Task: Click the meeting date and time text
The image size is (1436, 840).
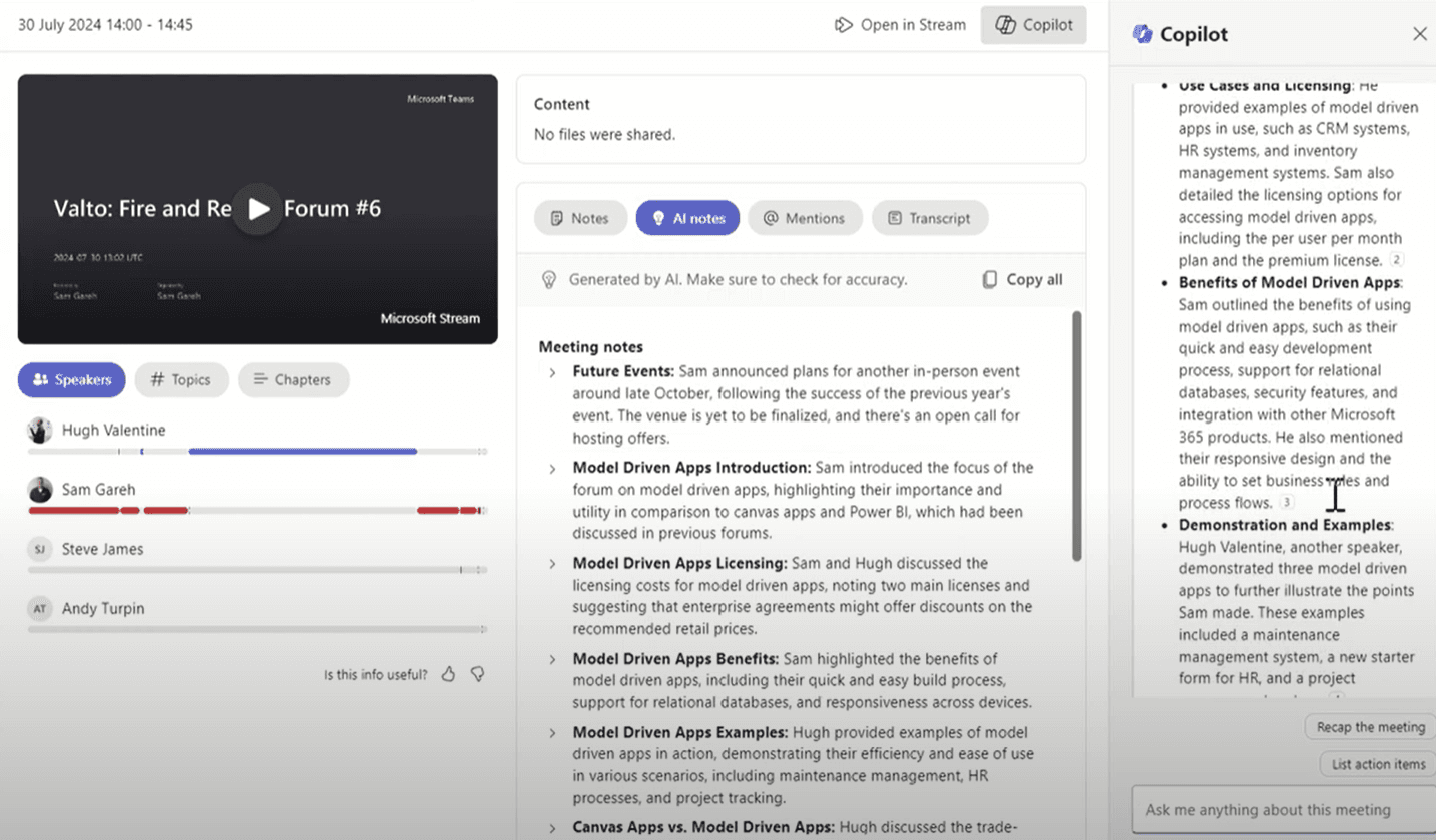Action: pyautogui.click(x=105, y=25)
